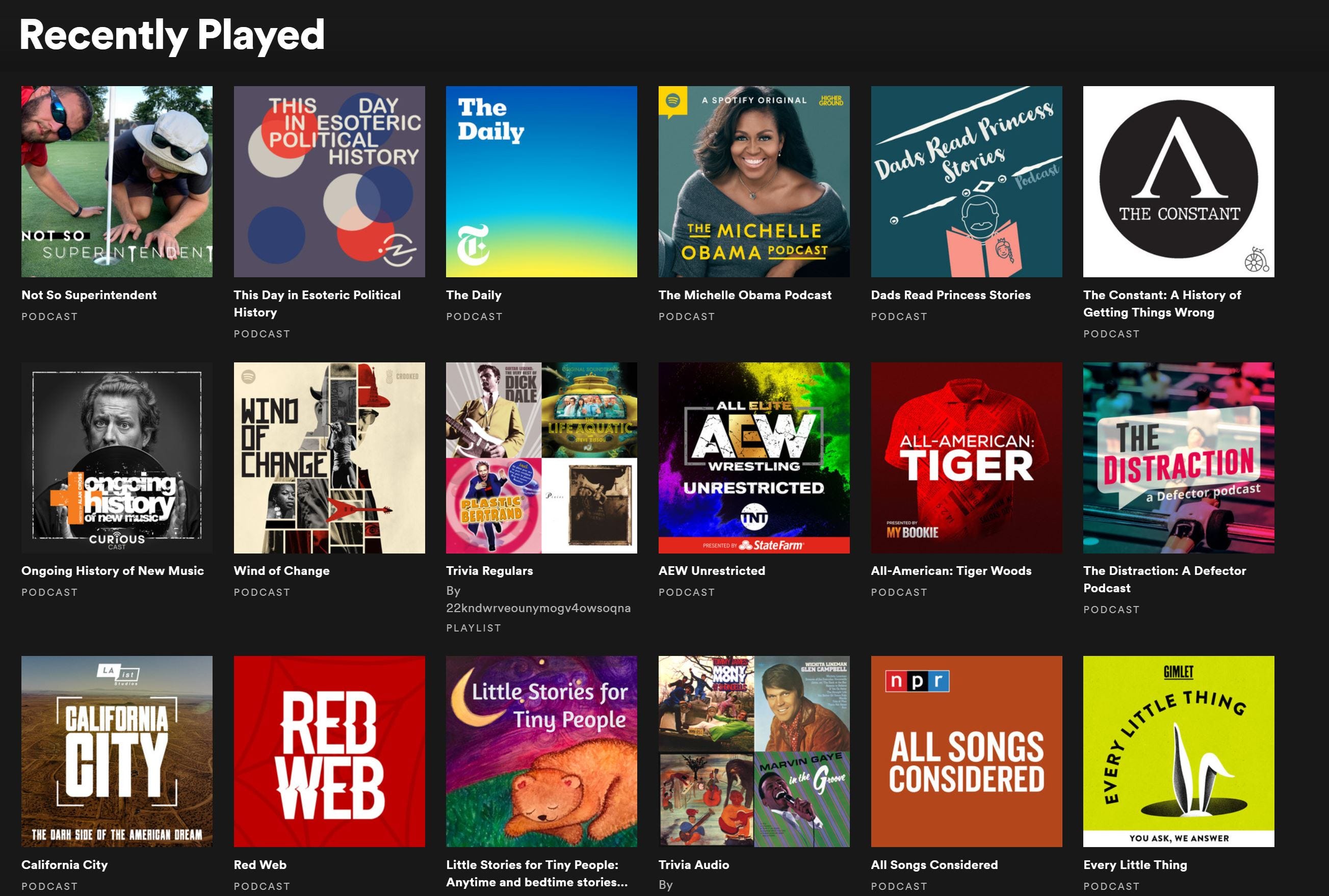Click the AEW Unrestricted title

tap(712, 571)
